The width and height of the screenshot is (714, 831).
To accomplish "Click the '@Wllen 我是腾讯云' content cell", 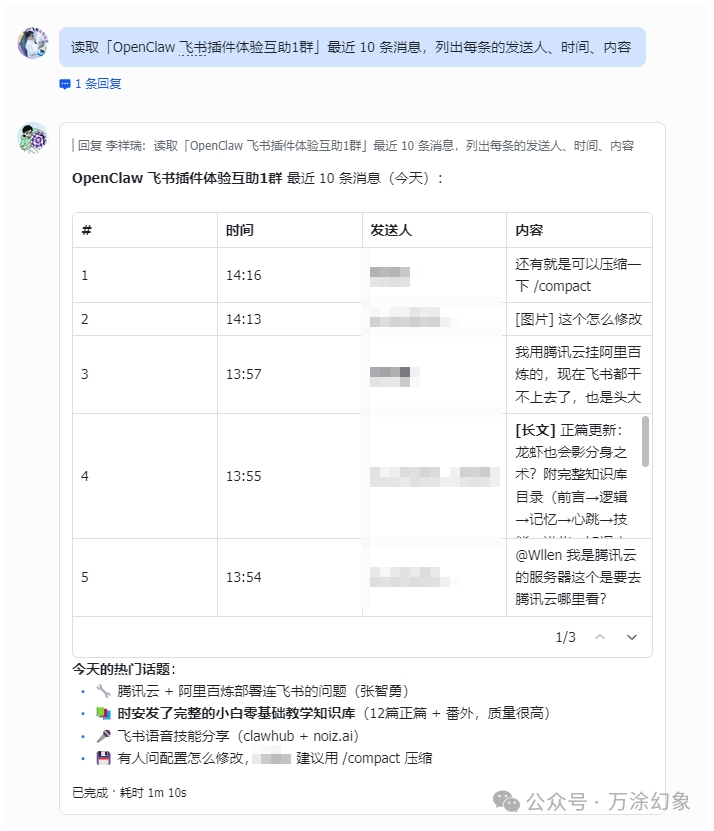I will click(x=579, y=577).
